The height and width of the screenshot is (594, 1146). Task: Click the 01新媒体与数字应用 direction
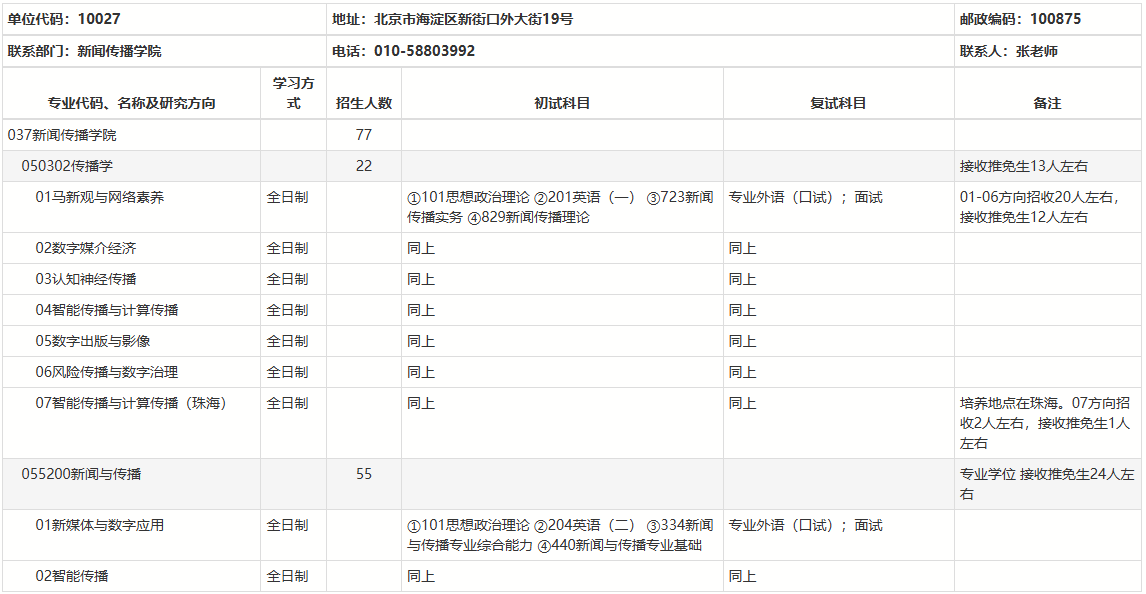pos(100,526)
